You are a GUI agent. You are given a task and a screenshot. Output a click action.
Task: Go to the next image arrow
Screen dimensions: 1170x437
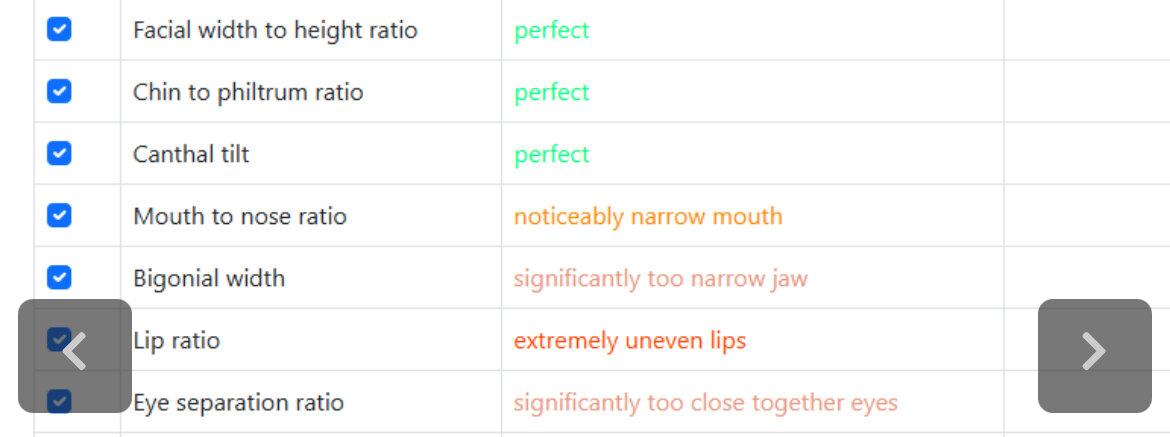coord(1094,354)
